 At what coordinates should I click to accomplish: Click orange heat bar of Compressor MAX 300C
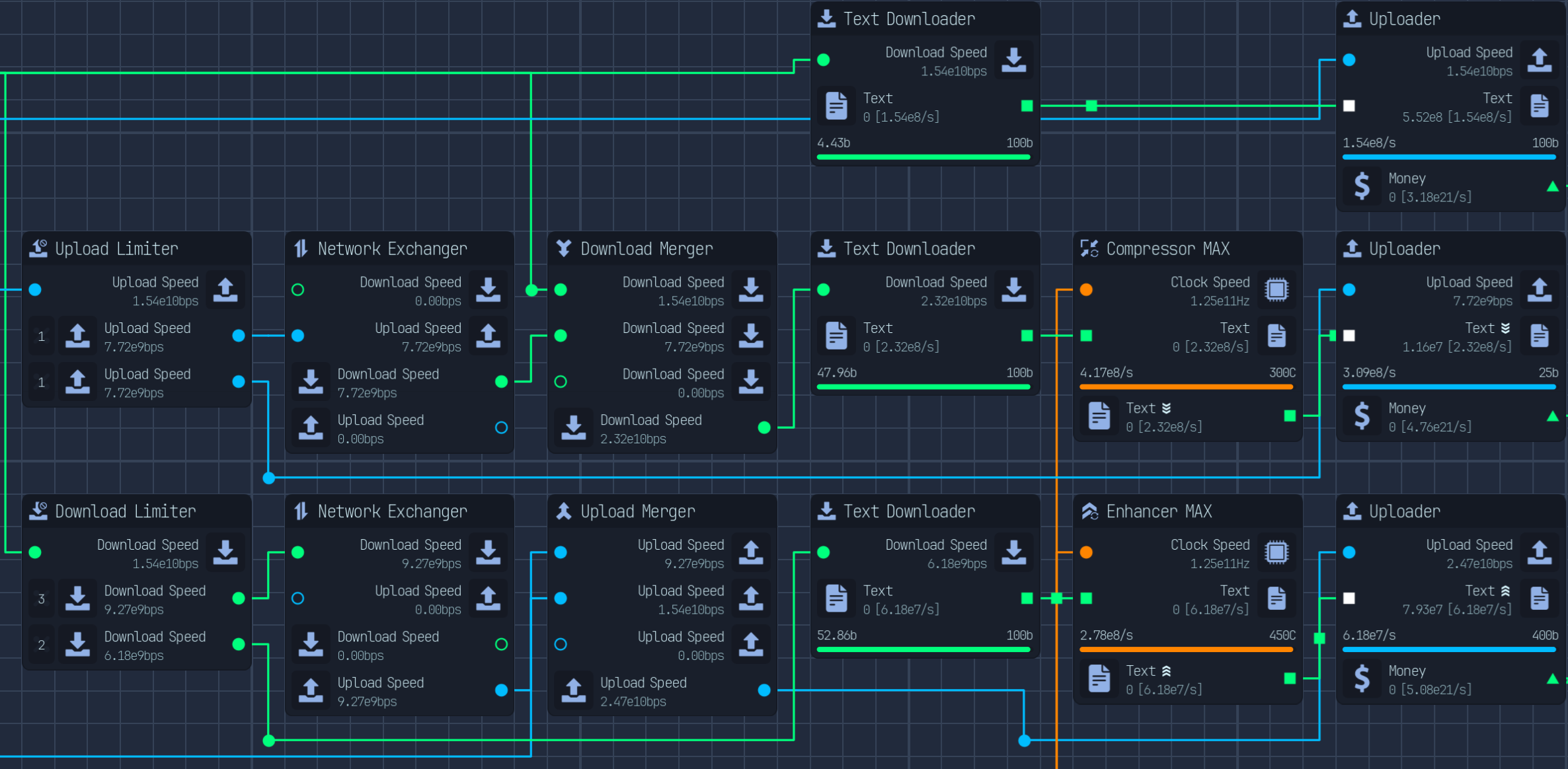pyautogui.click(x=1186, y=386)
